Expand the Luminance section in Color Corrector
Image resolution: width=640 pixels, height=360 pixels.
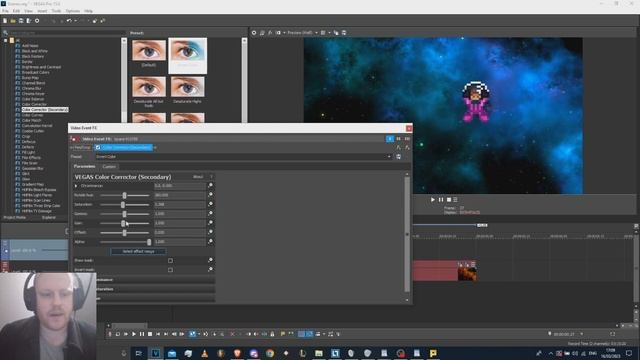point(155,280)
